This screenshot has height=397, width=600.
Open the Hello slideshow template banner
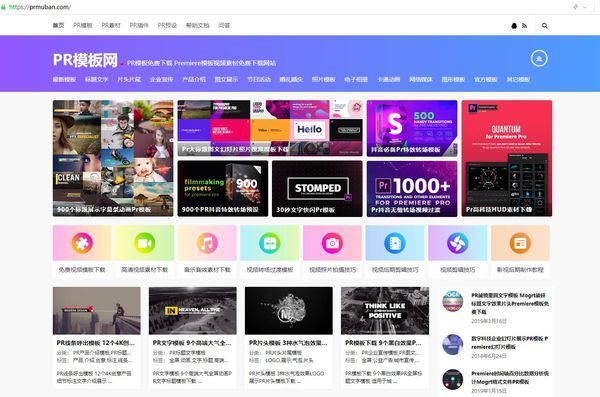(x=270, y=128)
